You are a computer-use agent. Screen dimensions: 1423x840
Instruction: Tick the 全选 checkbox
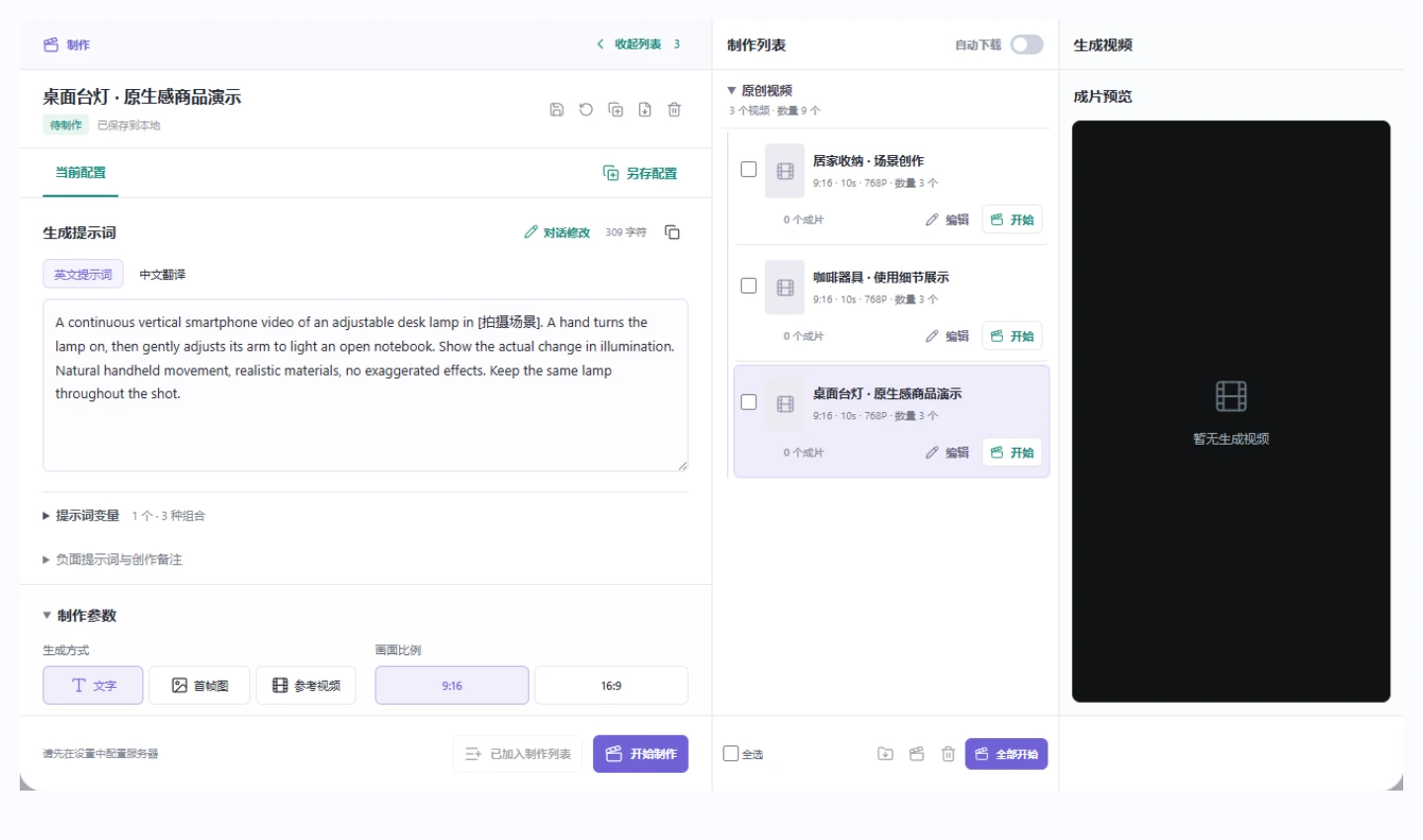point(731,753)
